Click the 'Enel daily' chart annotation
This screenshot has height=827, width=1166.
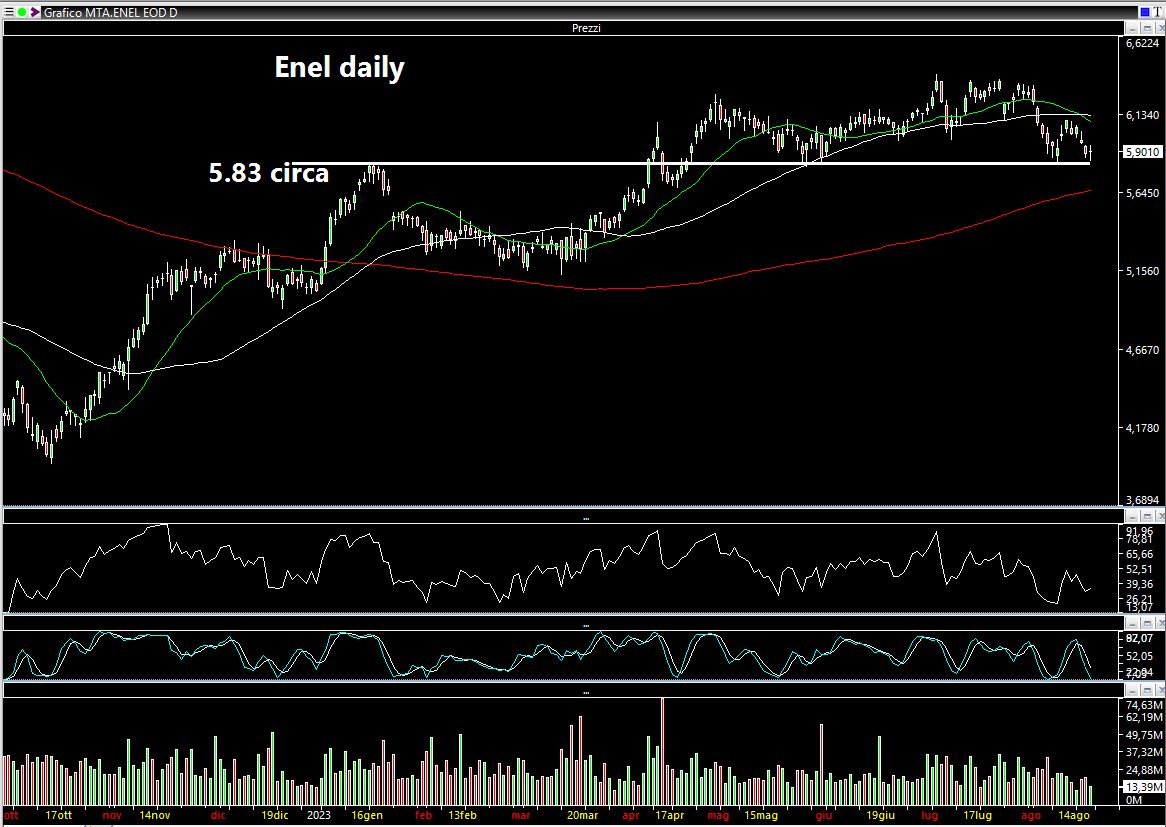coord(340,67)
